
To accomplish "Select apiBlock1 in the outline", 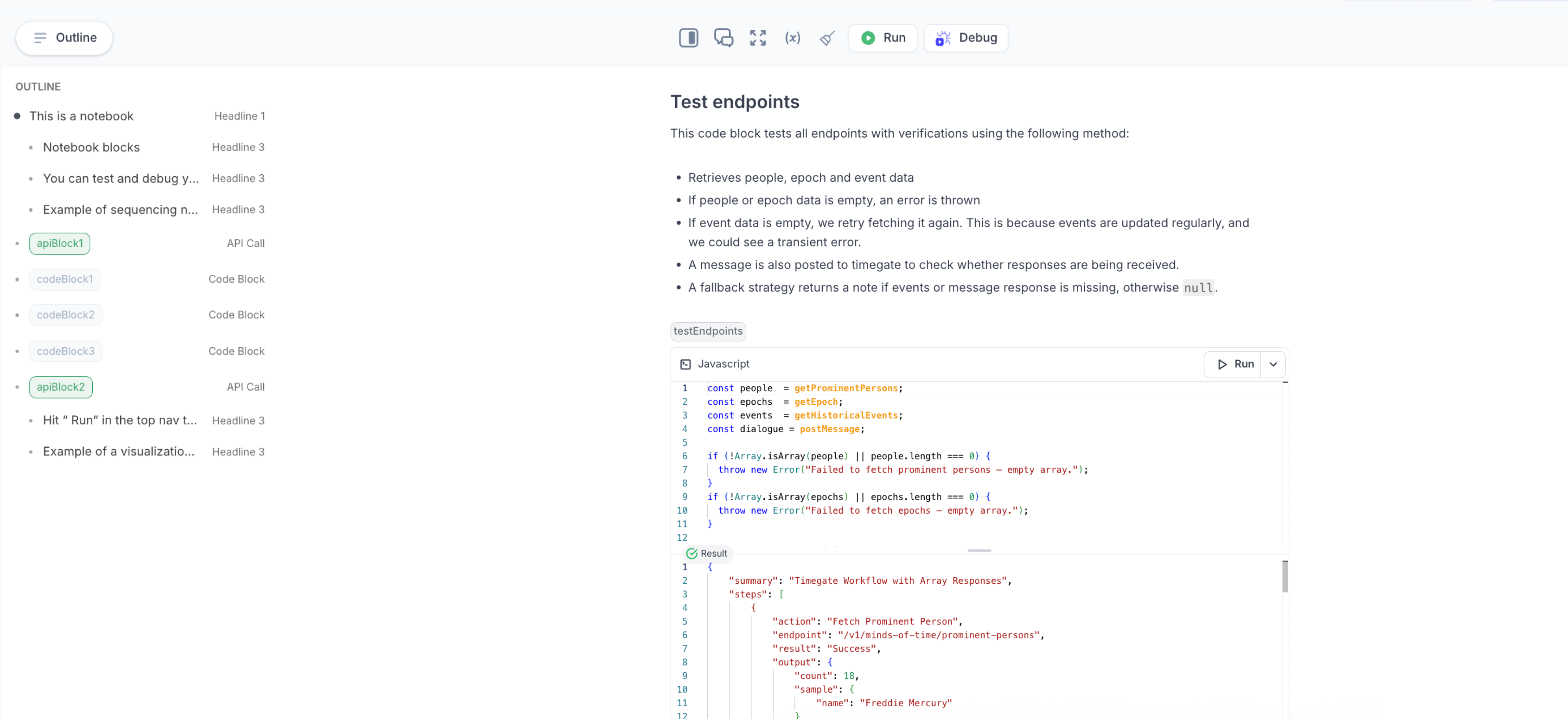I will point(60,243).
